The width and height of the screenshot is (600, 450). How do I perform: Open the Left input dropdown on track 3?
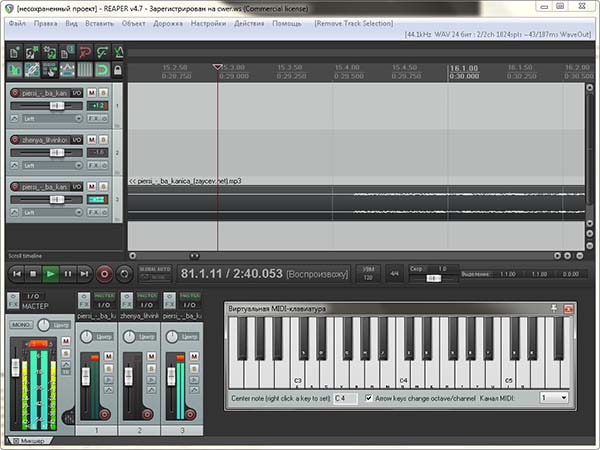coord(50,213)
